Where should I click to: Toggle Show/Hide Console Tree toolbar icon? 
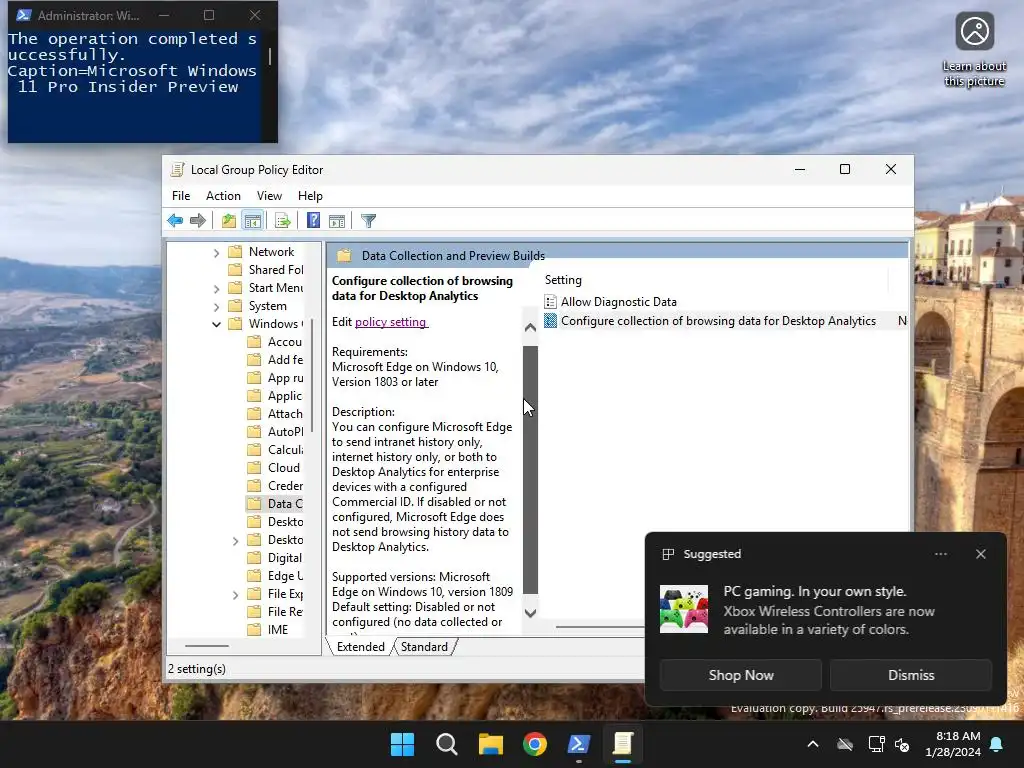coord(253,221)
